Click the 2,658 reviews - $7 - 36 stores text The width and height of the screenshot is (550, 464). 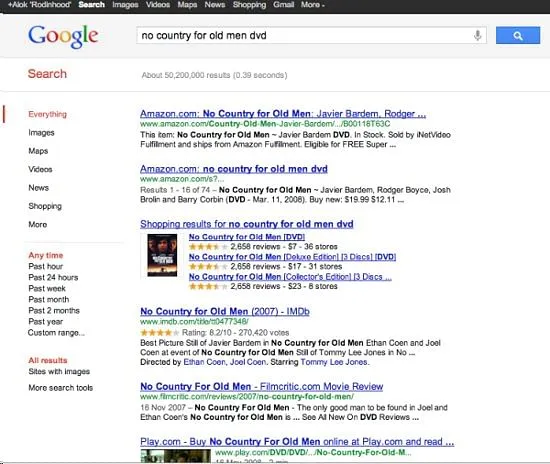click(x=283, y=247)
